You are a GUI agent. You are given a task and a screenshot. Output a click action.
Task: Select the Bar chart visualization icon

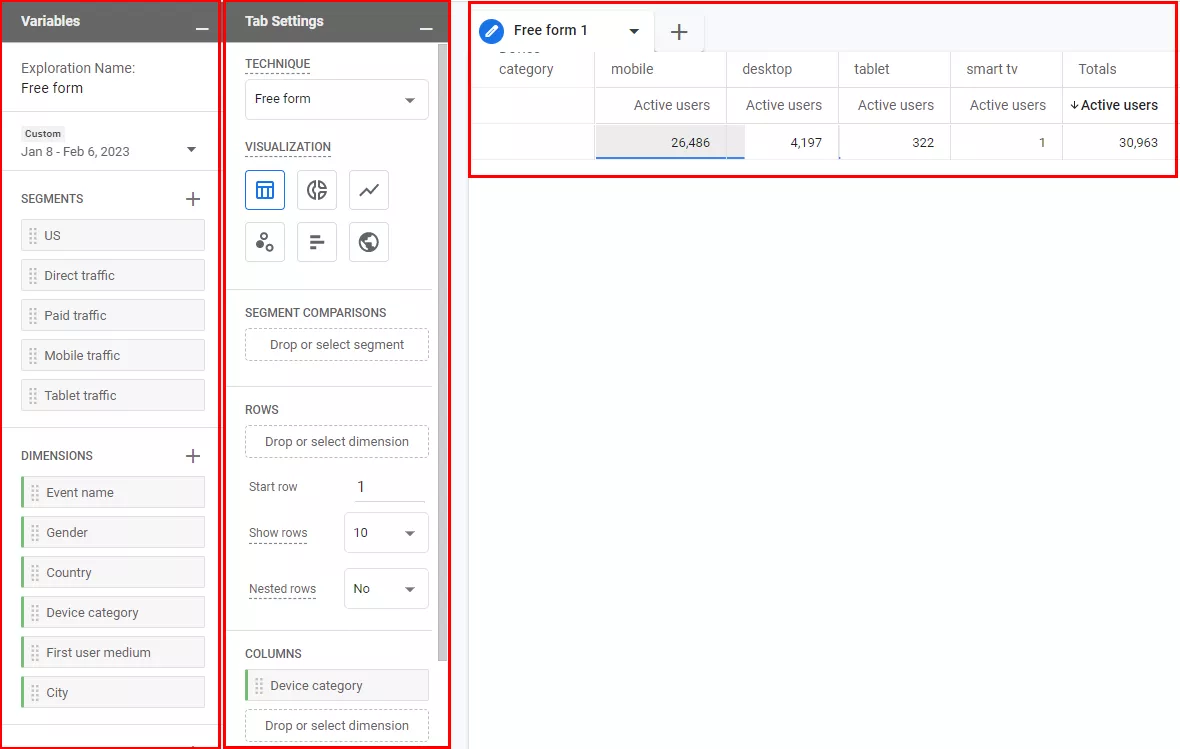click(317, 242)
